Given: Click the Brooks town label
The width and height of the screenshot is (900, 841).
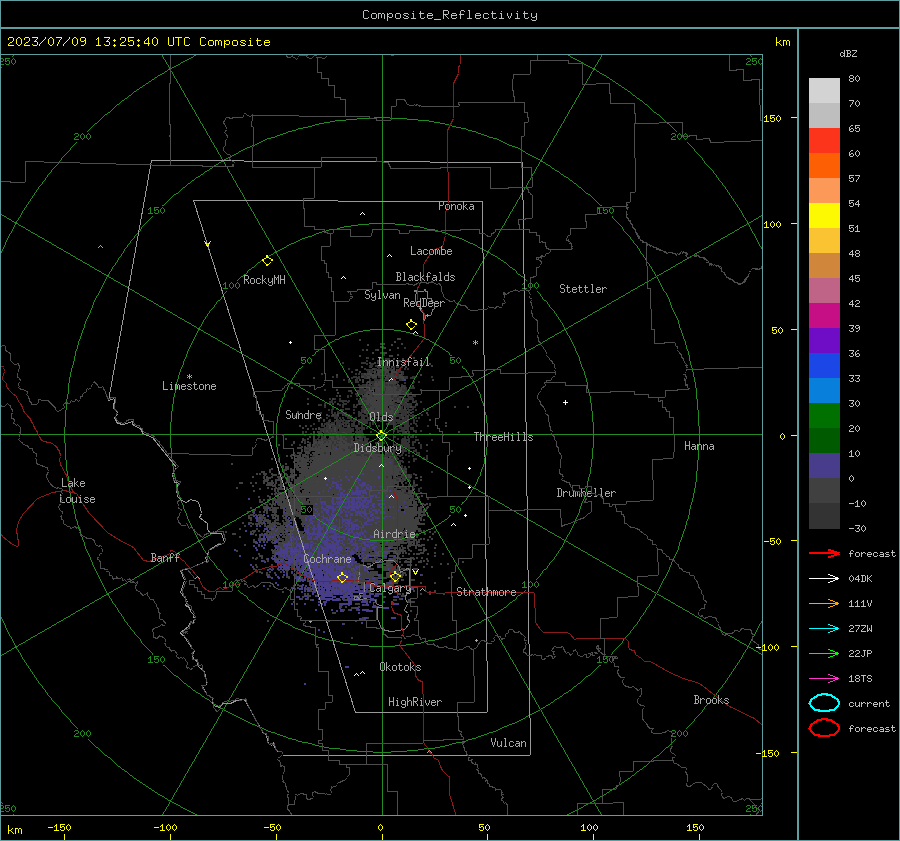Looking at the screenshot, I should pos(711,700).
